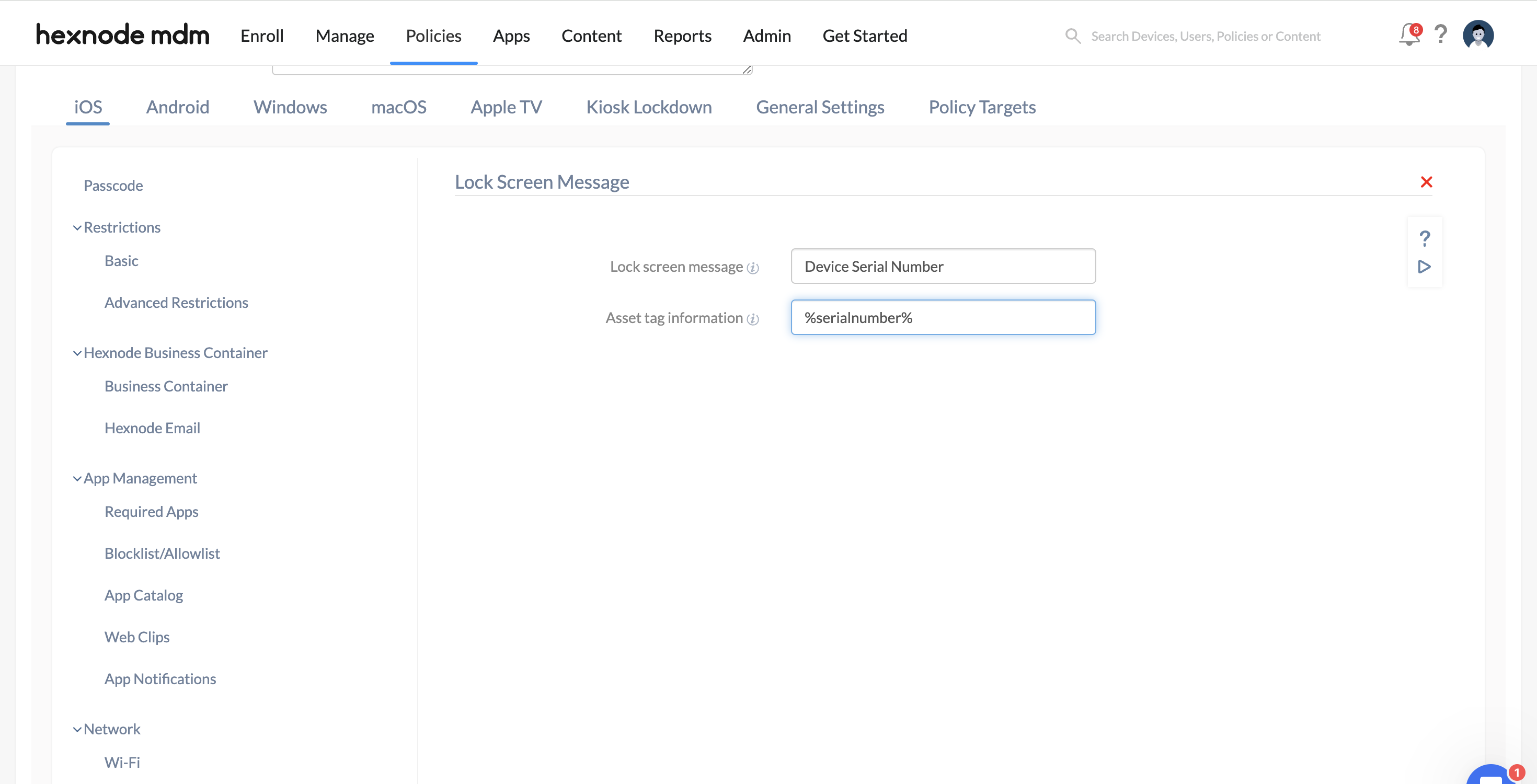This screenshot has height=784, width=1537.
Task: Click the Kiosk Lockdown tab
Action: click(649, 106)
